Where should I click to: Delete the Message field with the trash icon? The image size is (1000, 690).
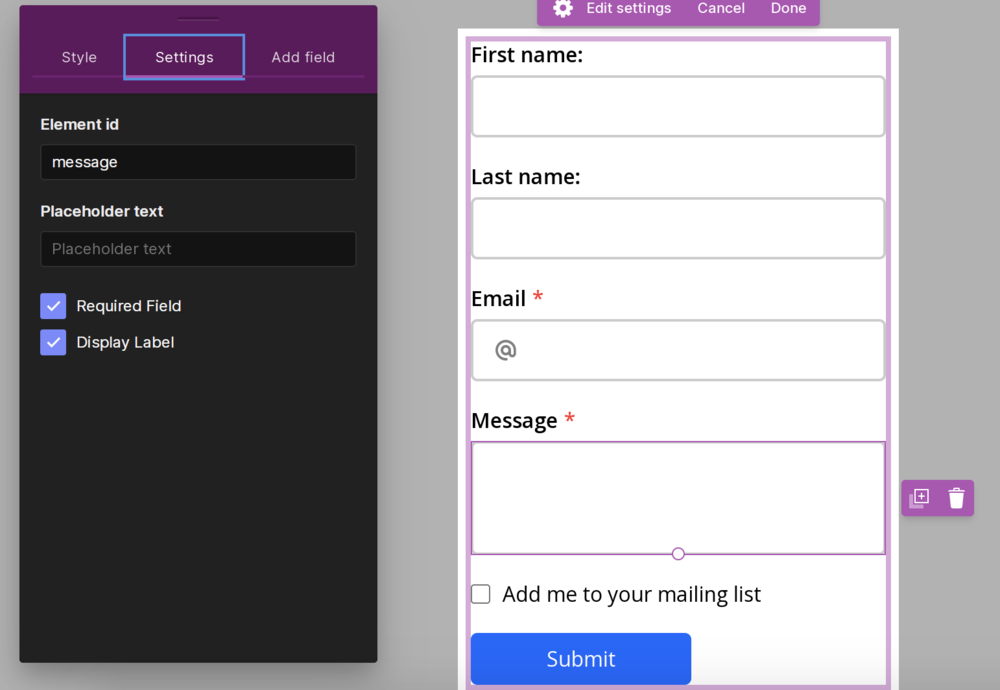[956, 498]
